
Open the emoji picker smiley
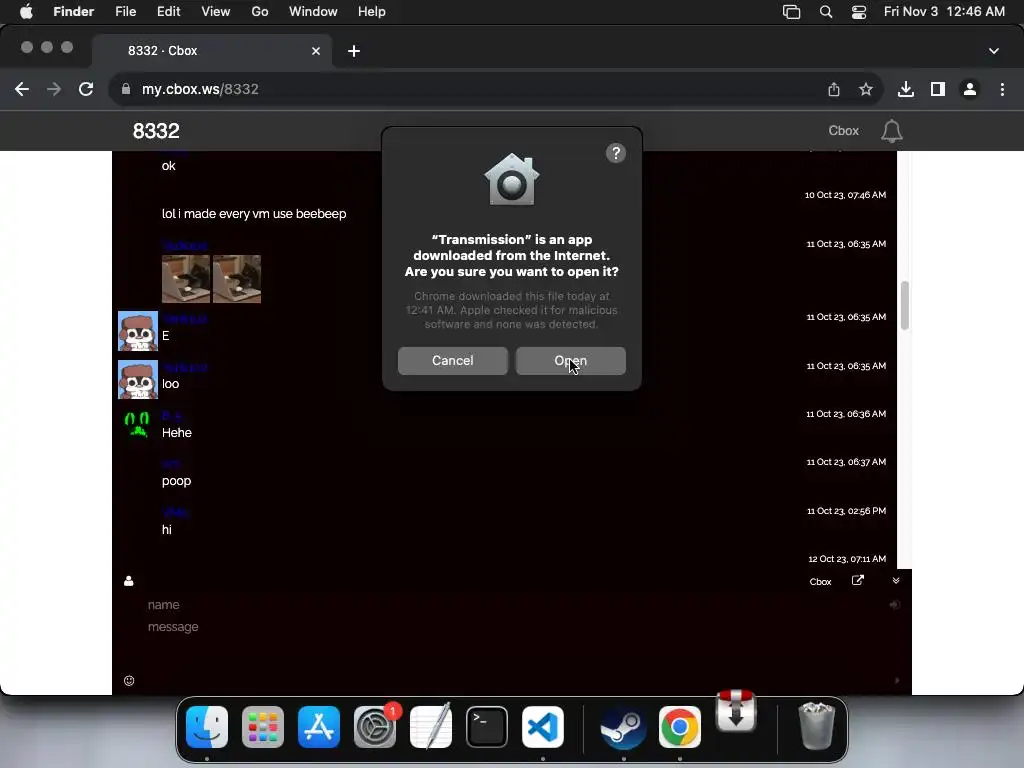point(129,681)
